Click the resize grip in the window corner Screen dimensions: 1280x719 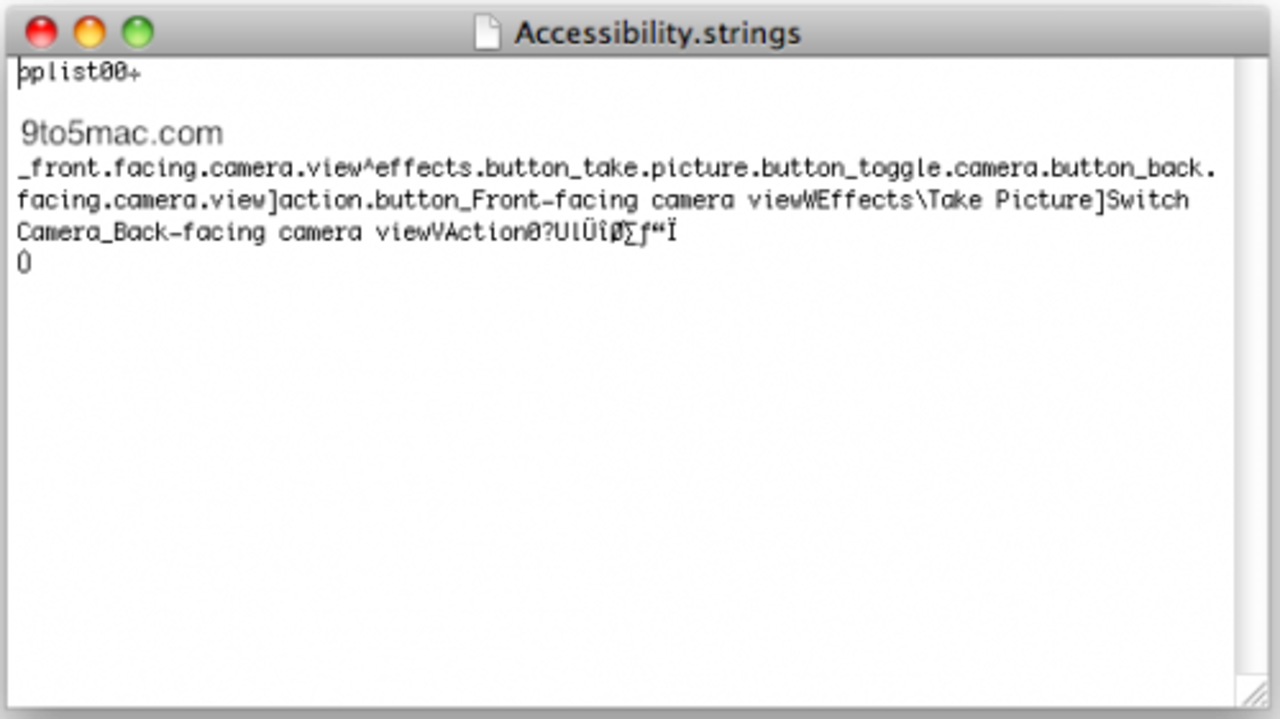(1254, 692)
